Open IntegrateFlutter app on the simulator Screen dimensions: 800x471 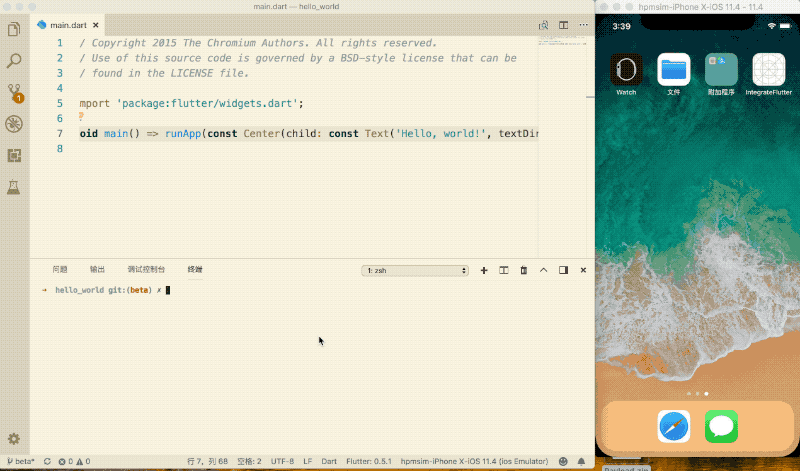point(768,75)
